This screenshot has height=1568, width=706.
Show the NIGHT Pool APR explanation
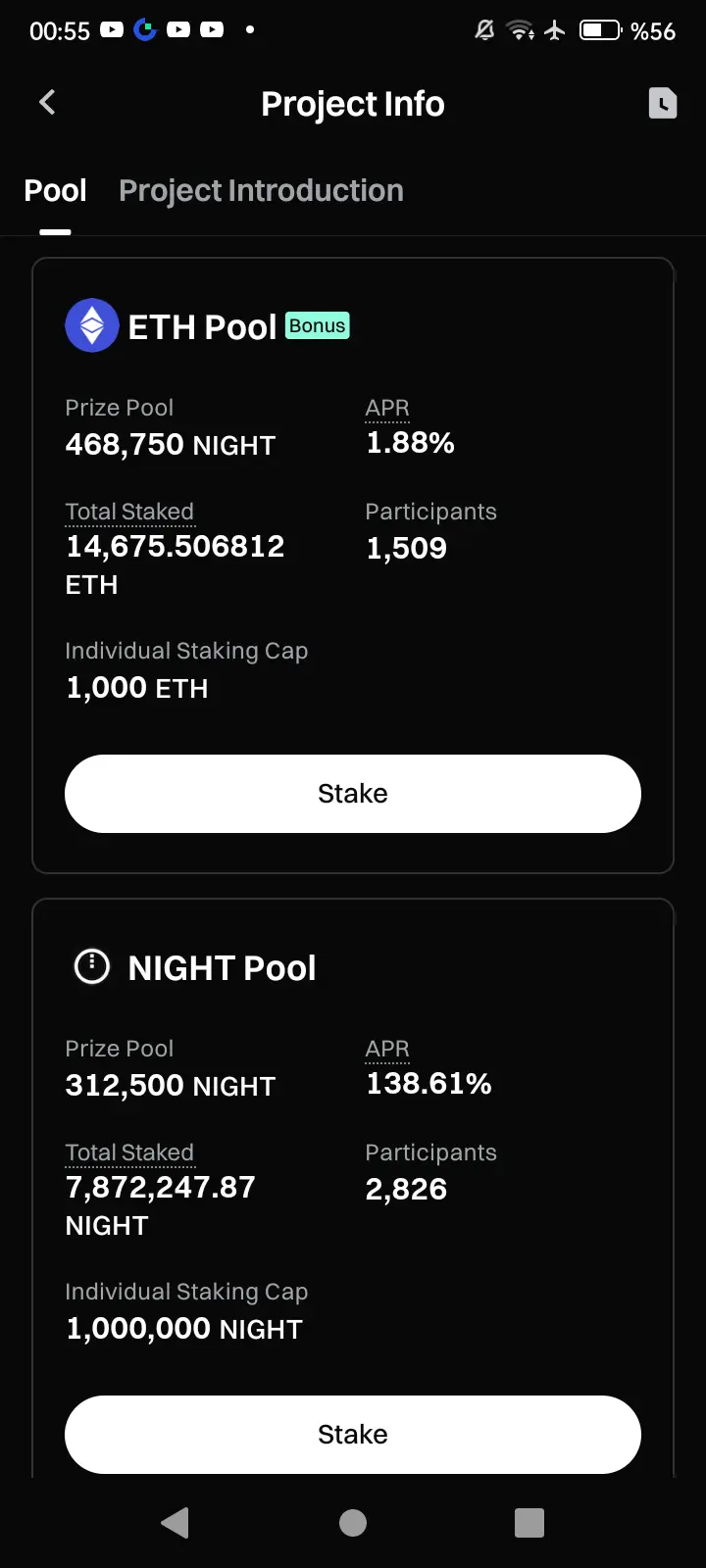(387, 1049)
